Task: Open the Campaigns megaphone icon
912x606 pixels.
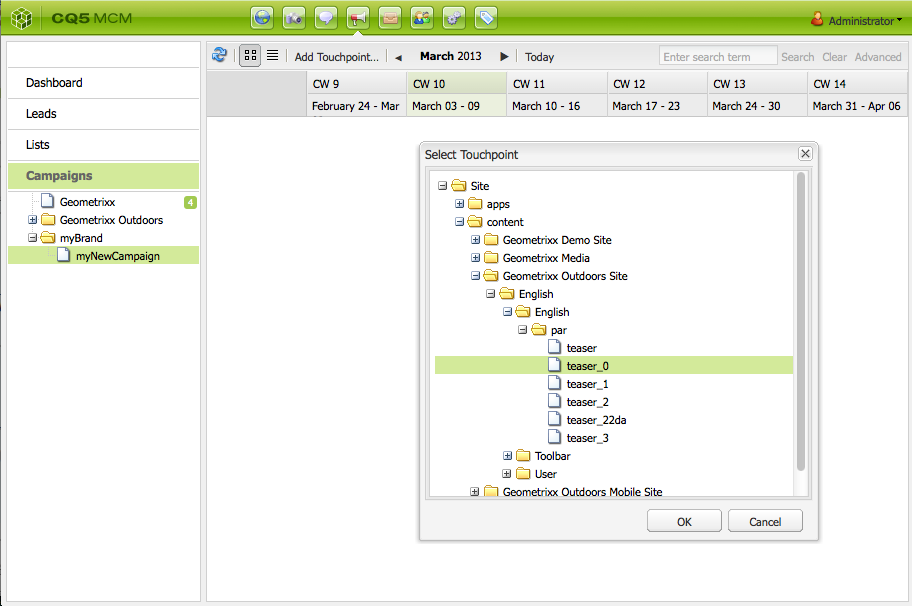Action: click(358, 18)
